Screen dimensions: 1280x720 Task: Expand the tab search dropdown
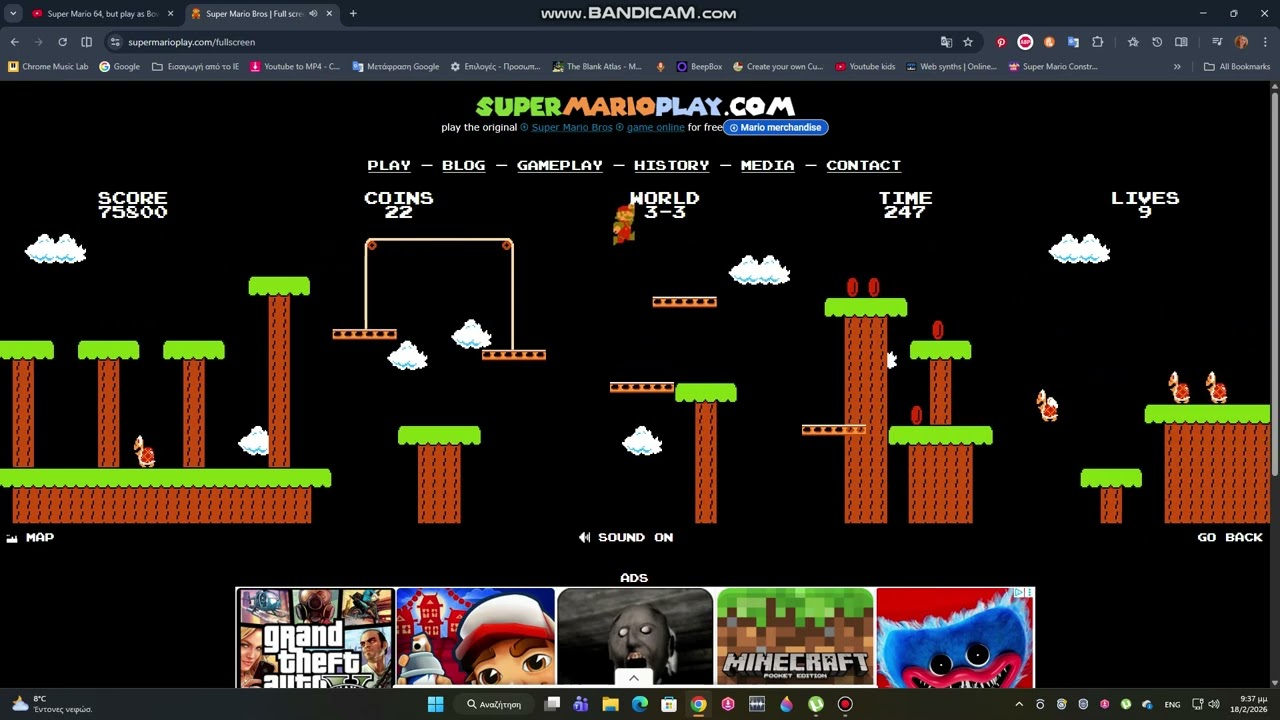13,14
